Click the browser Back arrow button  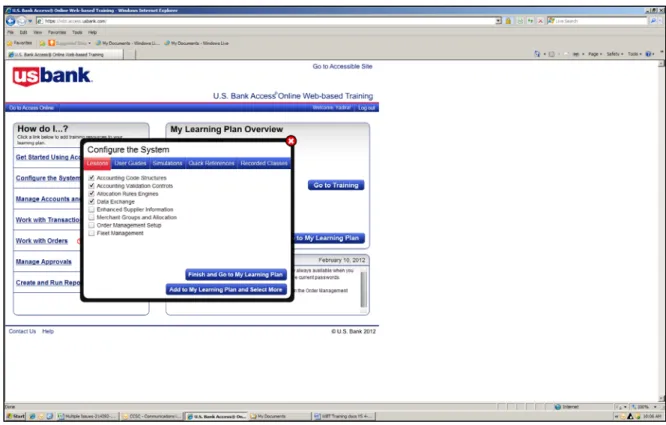(x=11, y=21)
